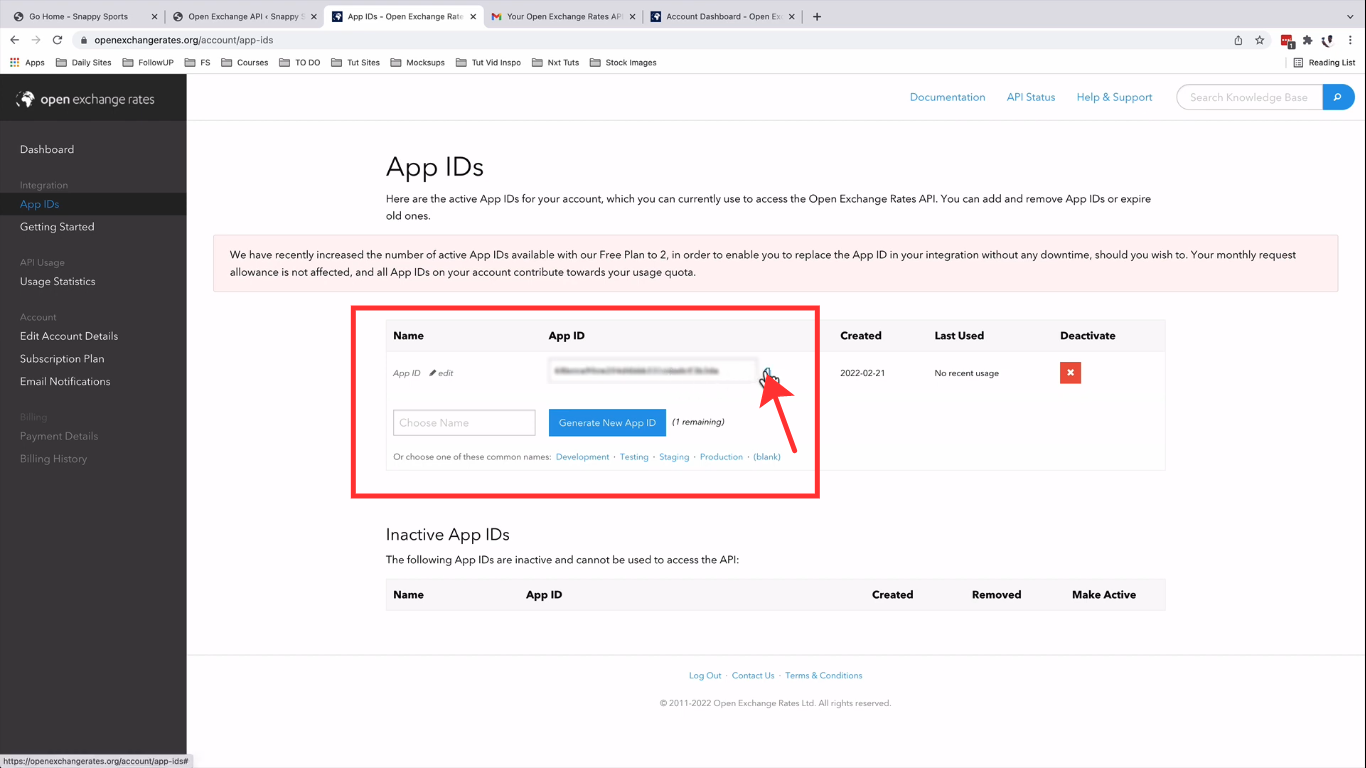Viewport: 1366px width, 768px height.
Task: Open the Reading List
Action: click(x=1324, y=62)
